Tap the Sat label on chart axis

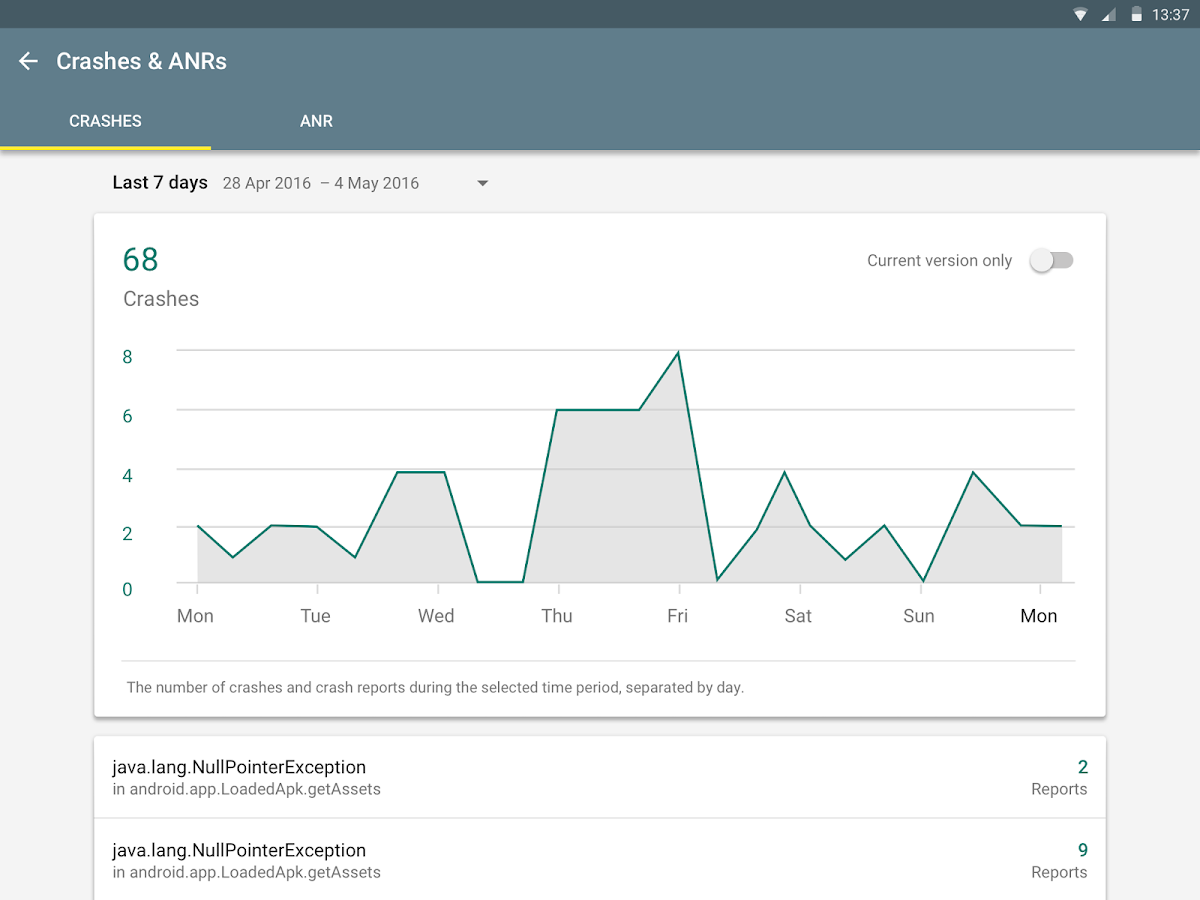point(798,616)
